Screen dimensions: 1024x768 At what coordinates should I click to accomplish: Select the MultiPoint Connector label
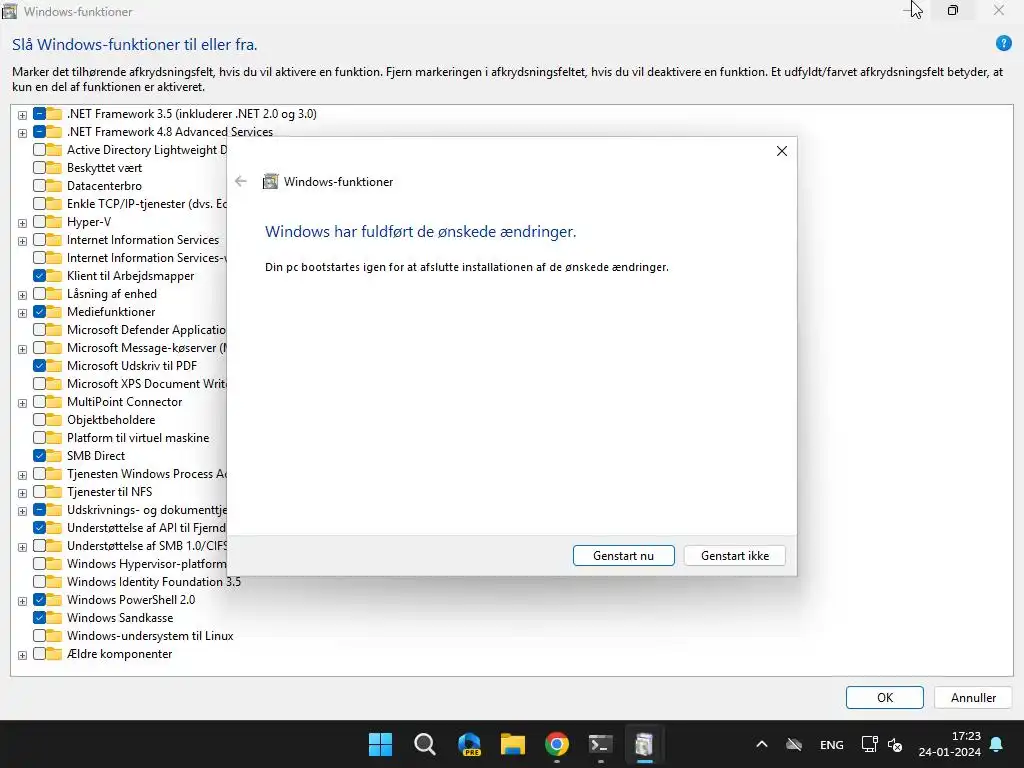coord(124,402)
